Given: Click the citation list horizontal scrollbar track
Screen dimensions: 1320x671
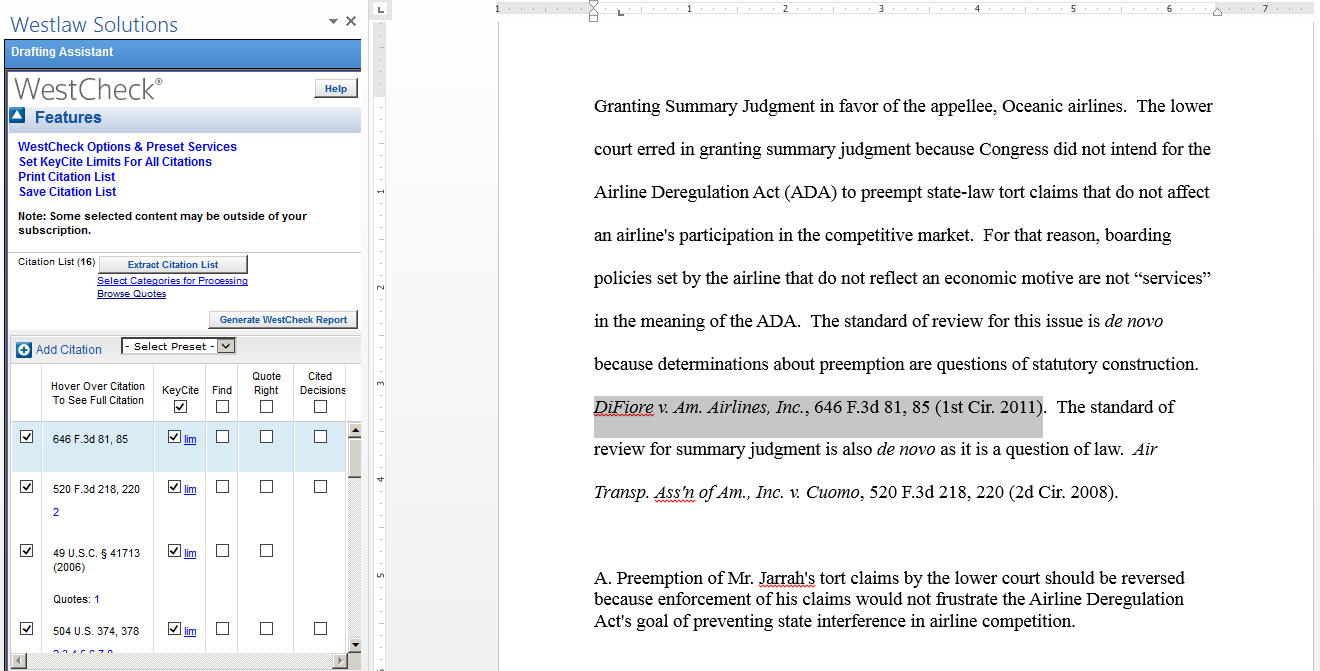Looking at the screenshot, I should point(178,660).
